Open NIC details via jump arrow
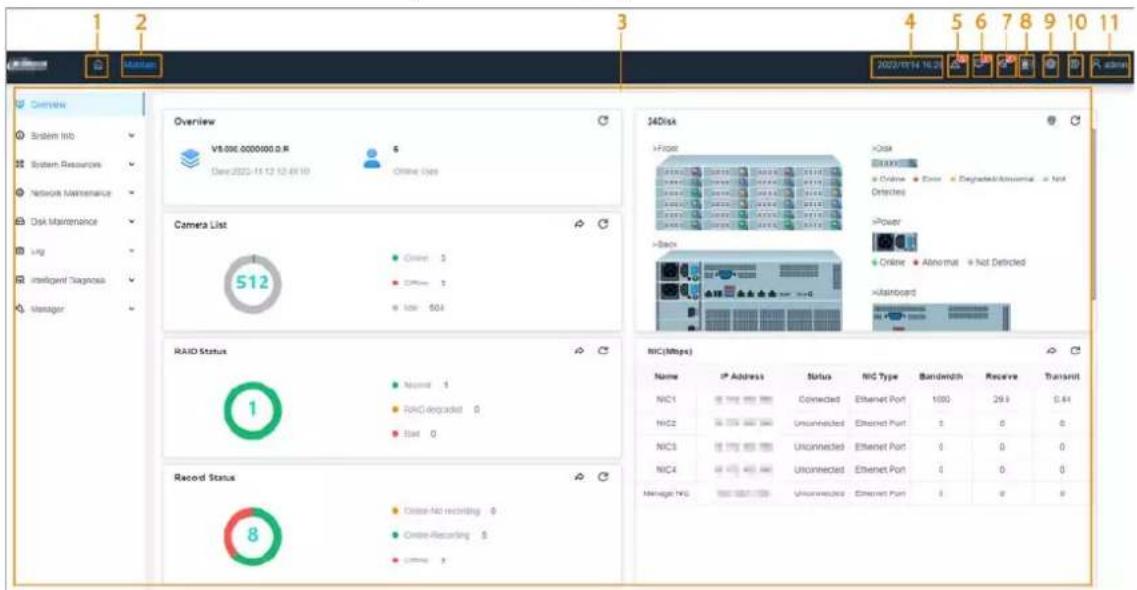 [1051, 351]
